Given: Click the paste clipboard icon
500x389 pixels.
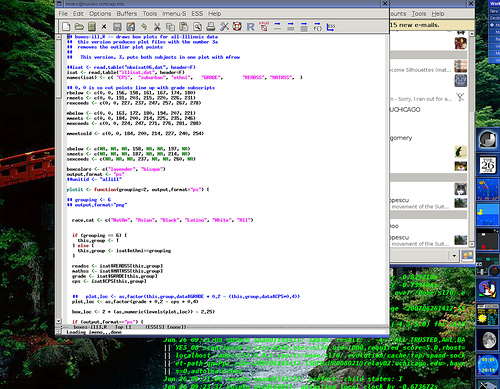Looking at the screenshot, I should point(184,27).
